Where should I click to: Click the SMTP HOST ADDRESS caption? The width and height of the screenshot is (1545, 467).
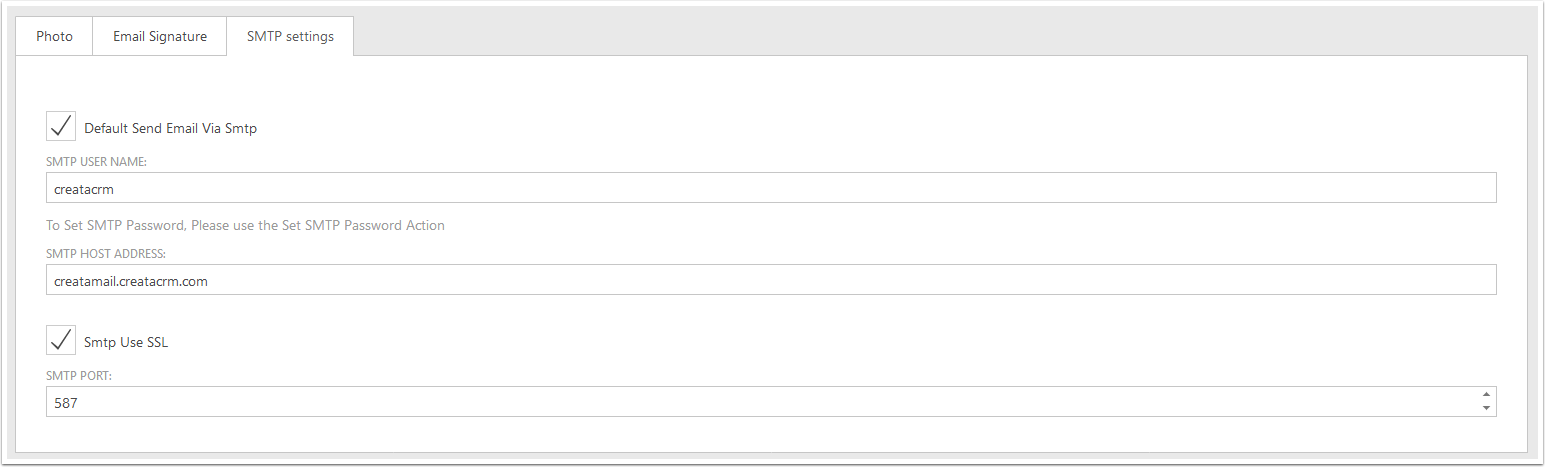pos(106,253)
